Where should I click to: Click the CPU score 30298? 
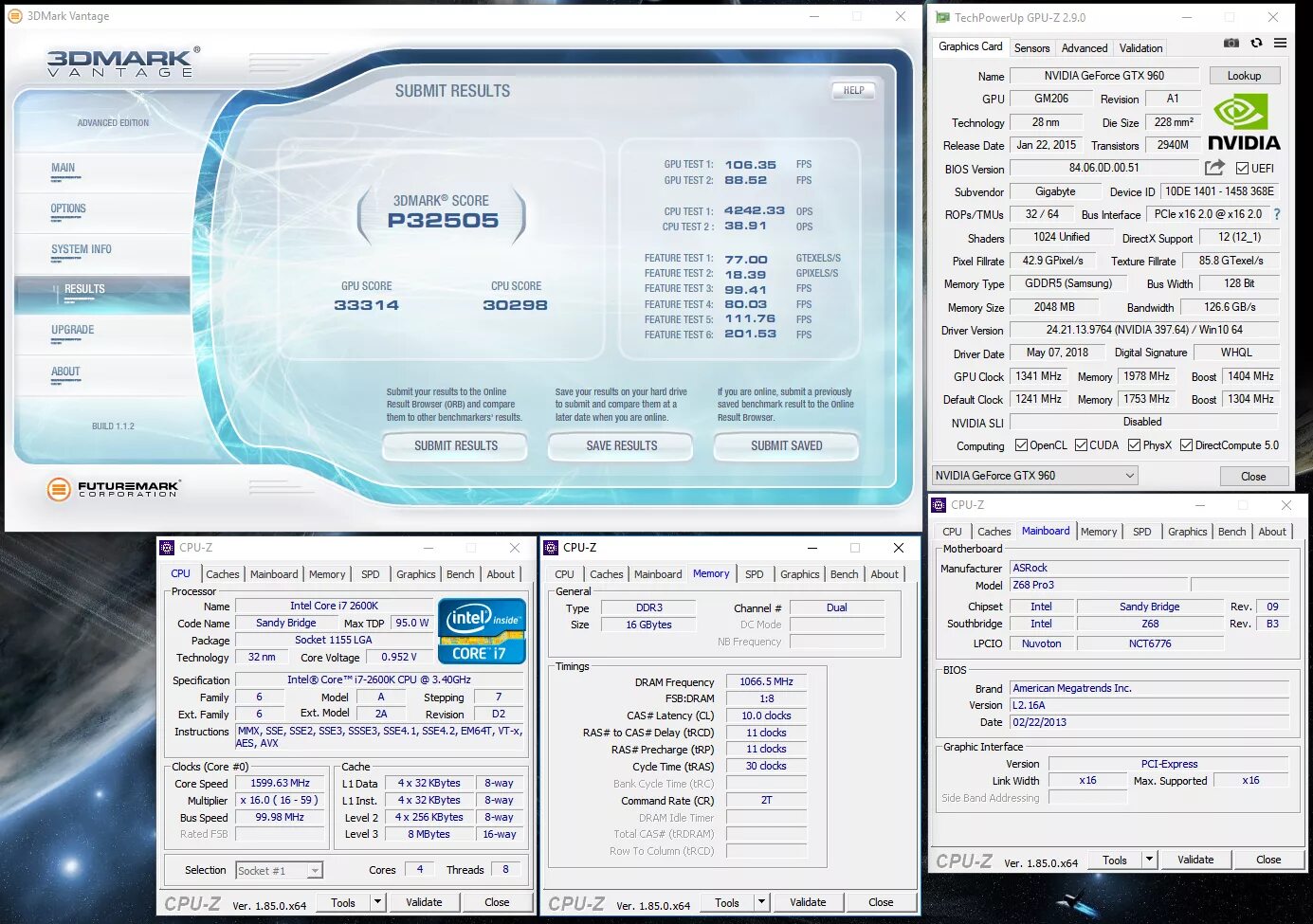click(x=515, y=305)
